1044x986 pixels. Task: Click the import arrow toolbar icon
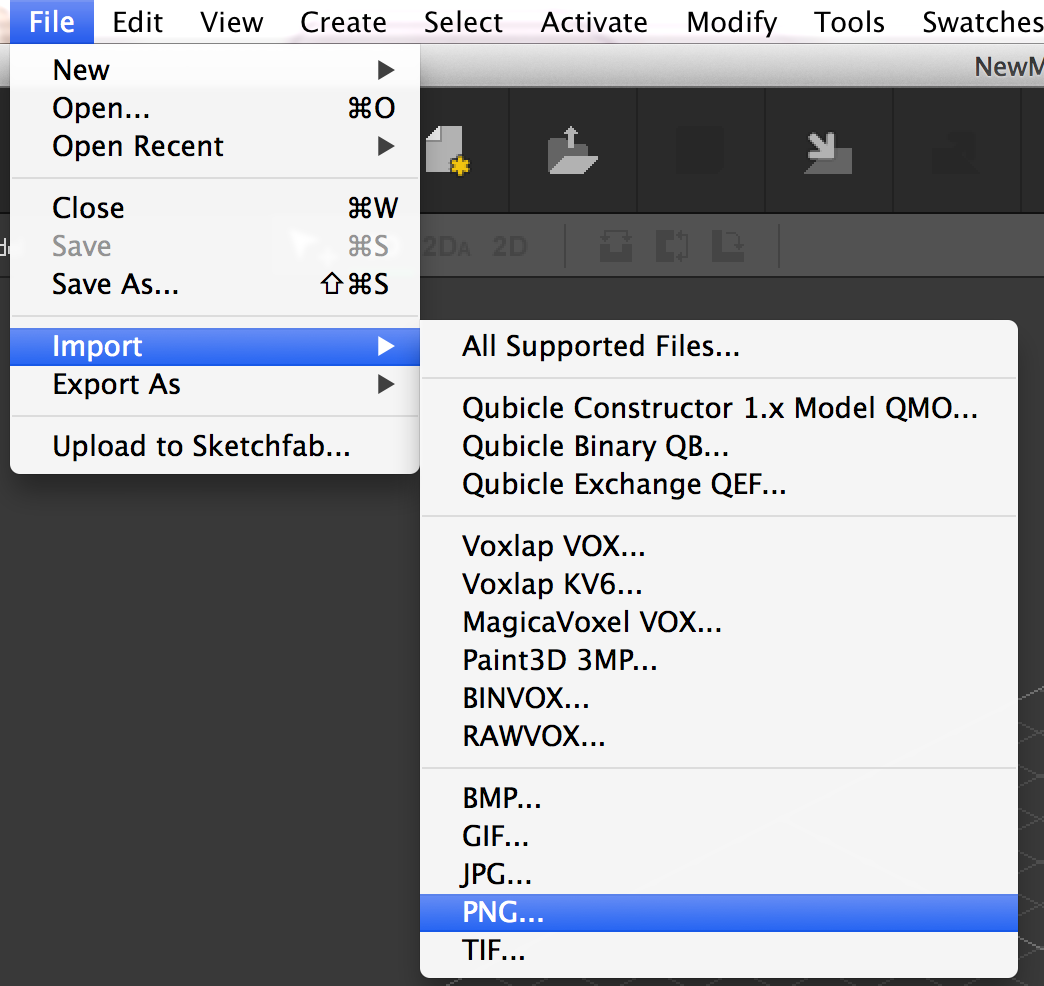[828, 153]
